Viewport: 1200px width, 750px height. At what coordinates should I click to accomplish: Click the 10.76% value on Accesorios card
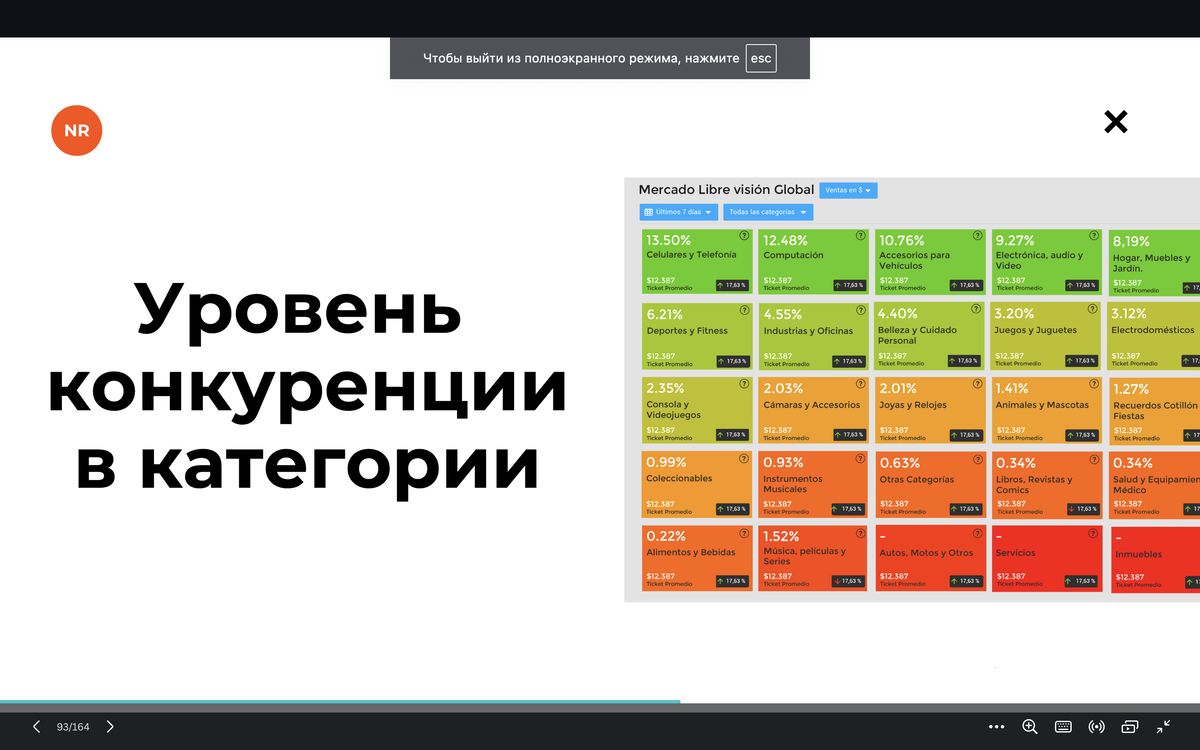coord(901,241)
